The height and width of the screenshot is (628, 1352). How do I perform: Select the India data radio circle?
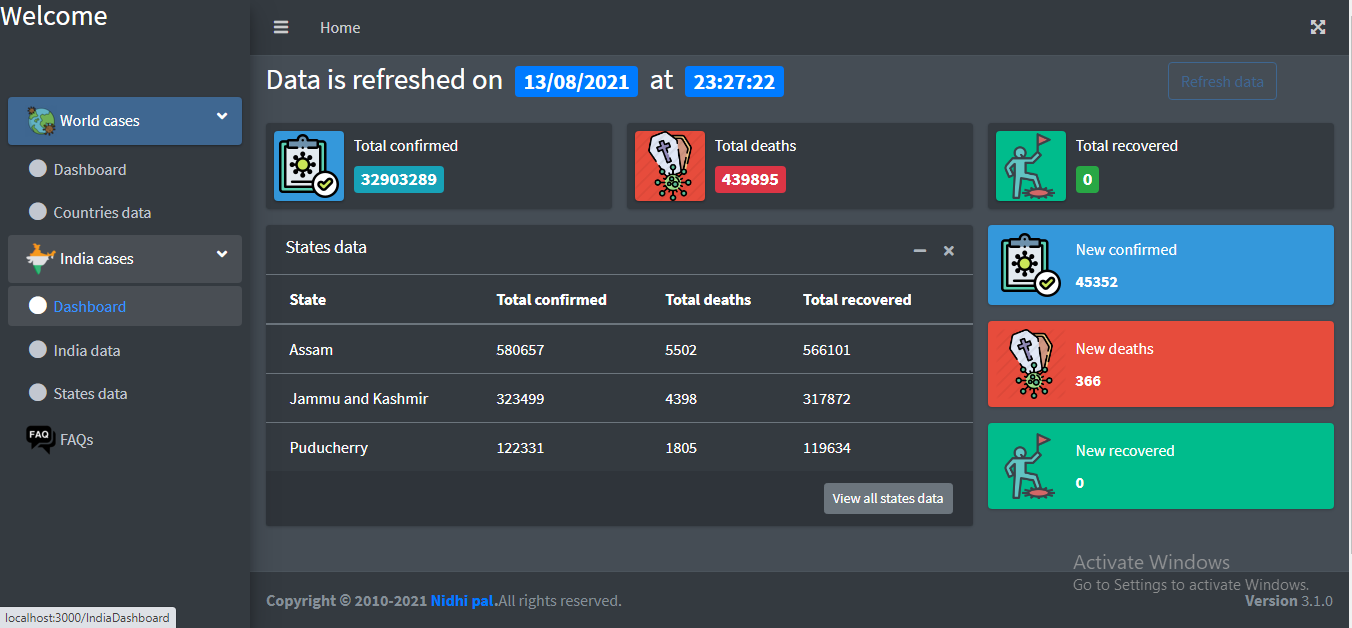(38, 350)
